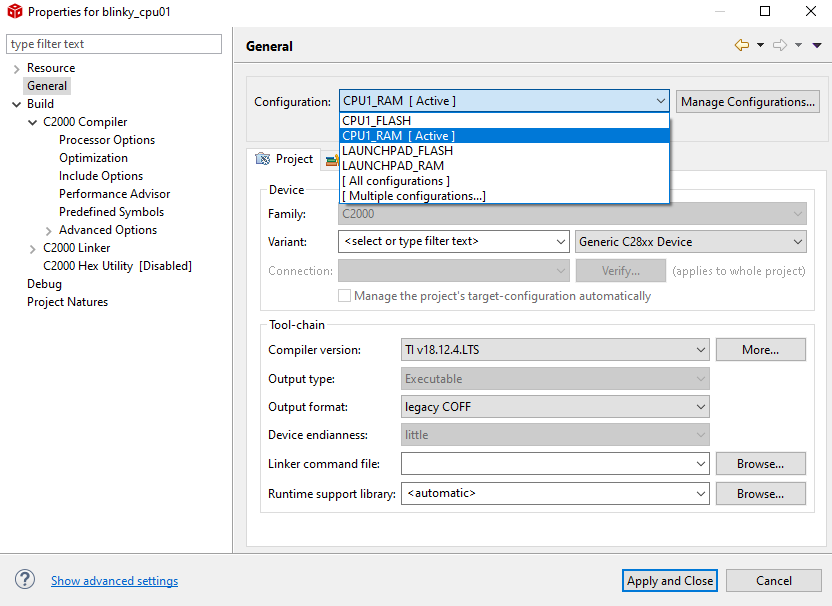Choose LAUNCHPAD_RAM configuration option

[x=393, y=166]
